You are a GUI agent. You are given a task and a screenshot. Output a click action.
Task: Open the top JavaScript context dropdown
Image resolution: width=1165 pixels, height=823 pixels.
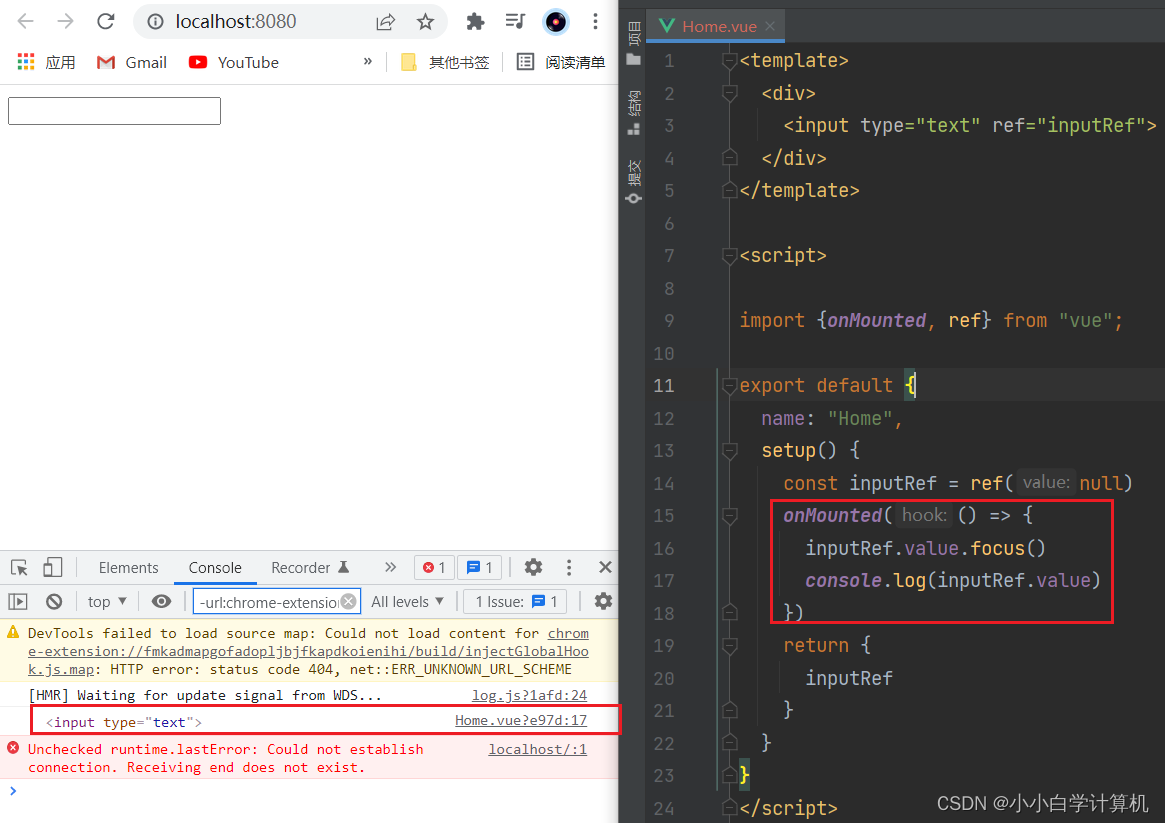(107, 602)
